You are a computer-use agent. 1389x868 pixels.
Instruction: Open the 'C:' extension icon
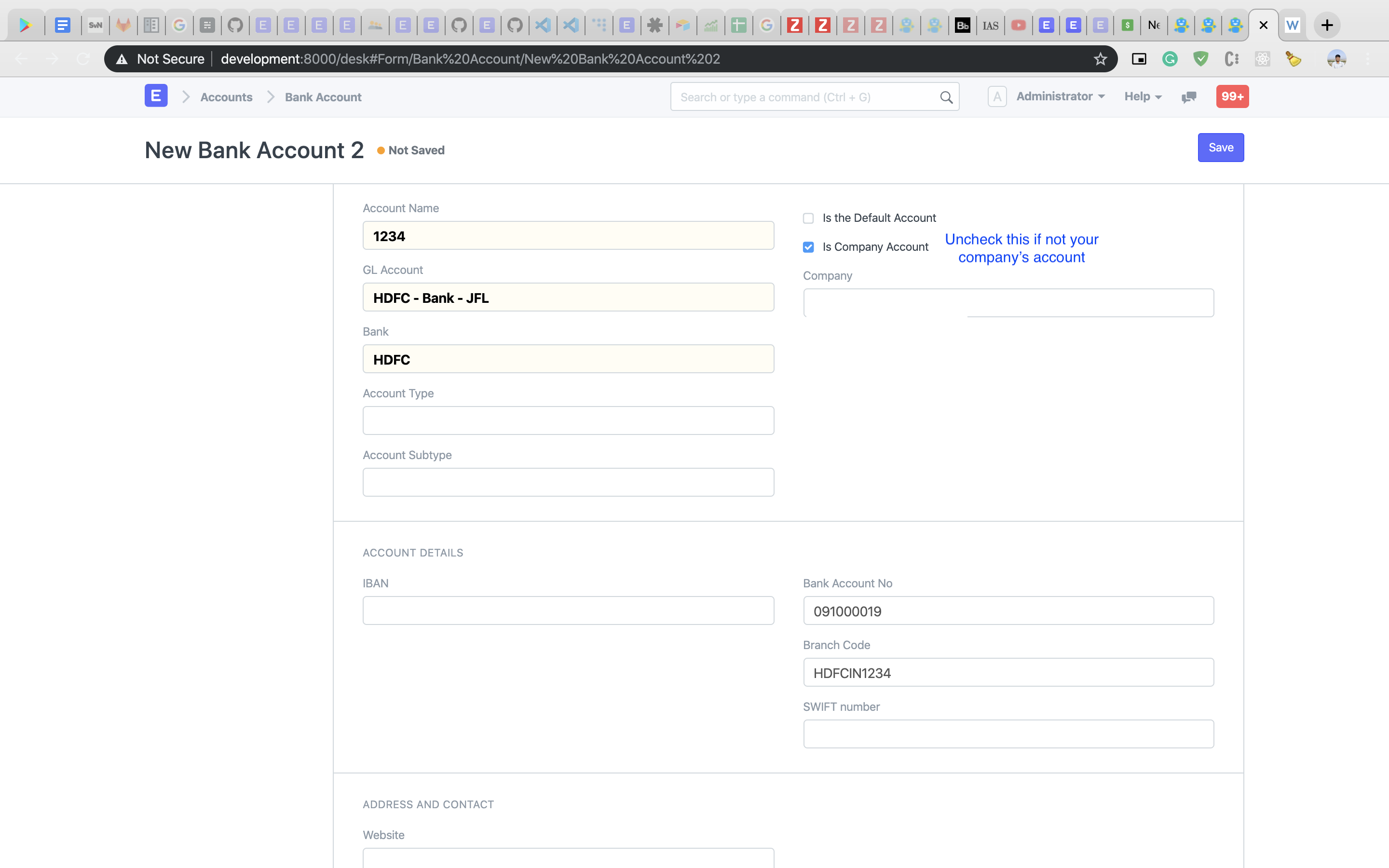tap(1232, 58)
